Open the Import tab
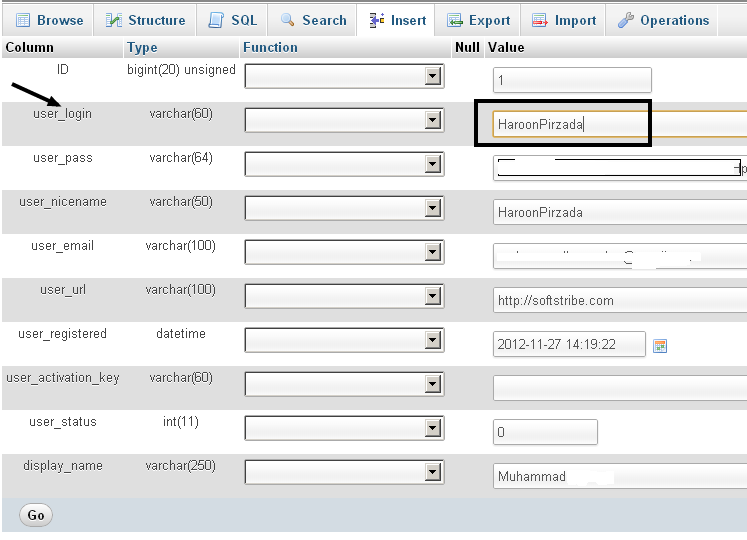 pyautogui.click(x=563, y=20)
